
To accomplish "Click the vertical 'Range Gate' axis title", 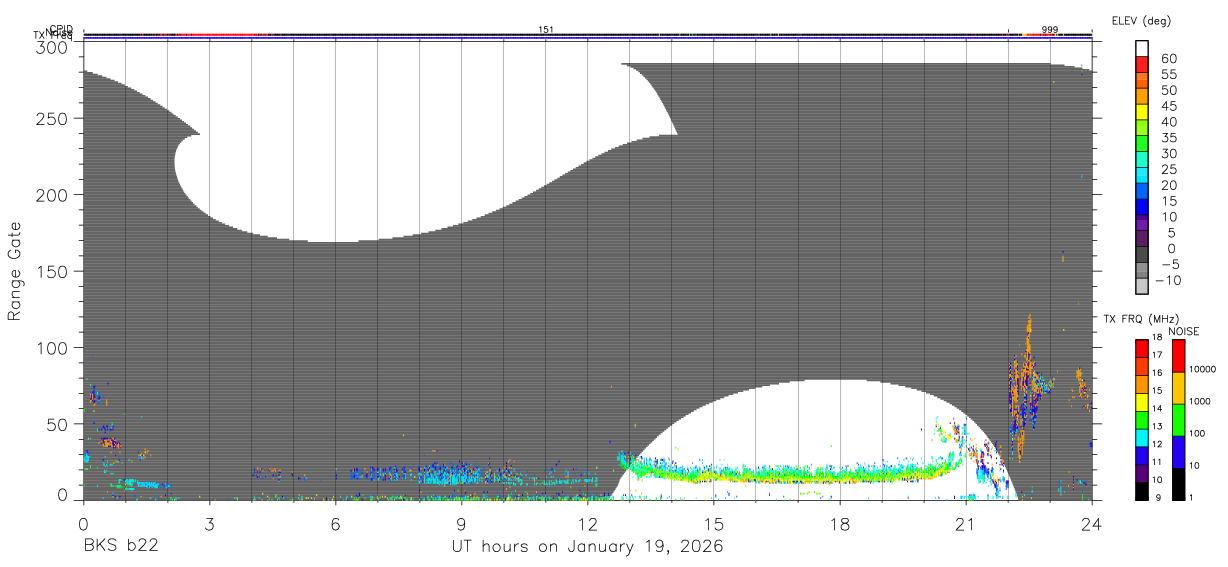I will pos(15,271).
